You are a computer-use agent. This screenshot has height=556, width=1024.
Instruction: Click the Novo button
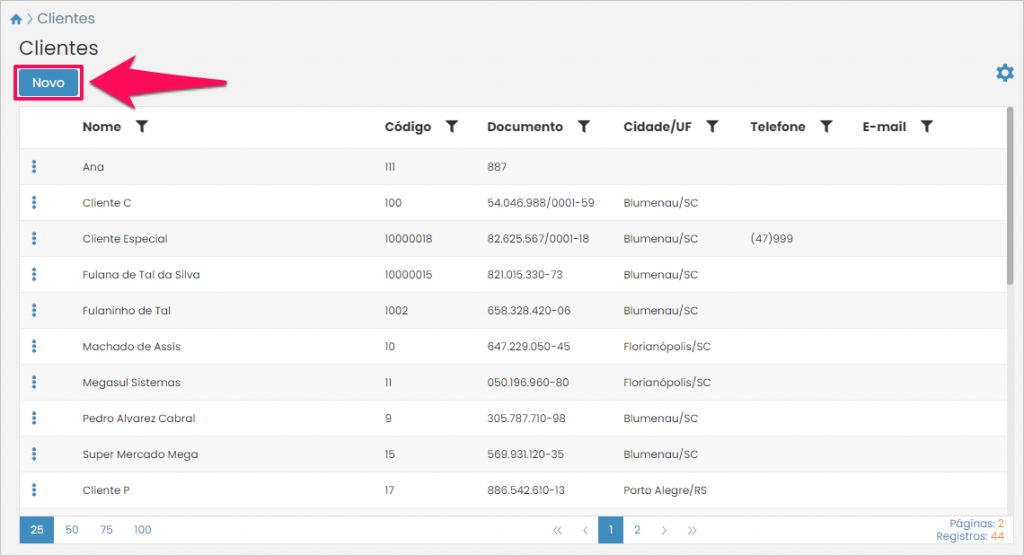pos(48,83)
